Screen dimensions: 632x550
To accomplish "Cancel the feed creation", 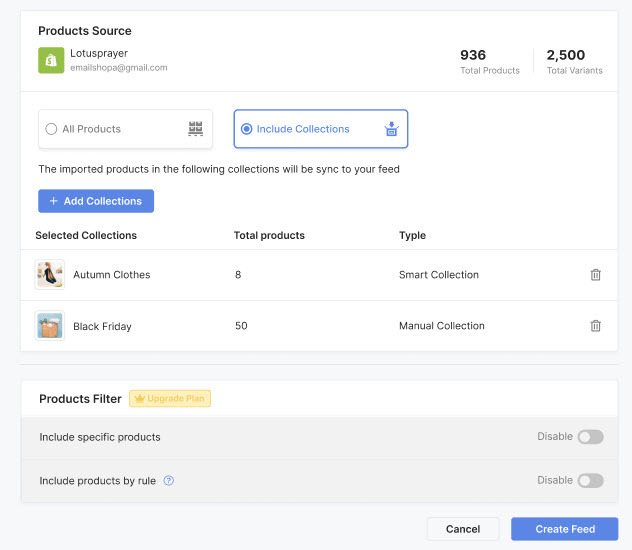I will tap(463, 529).
